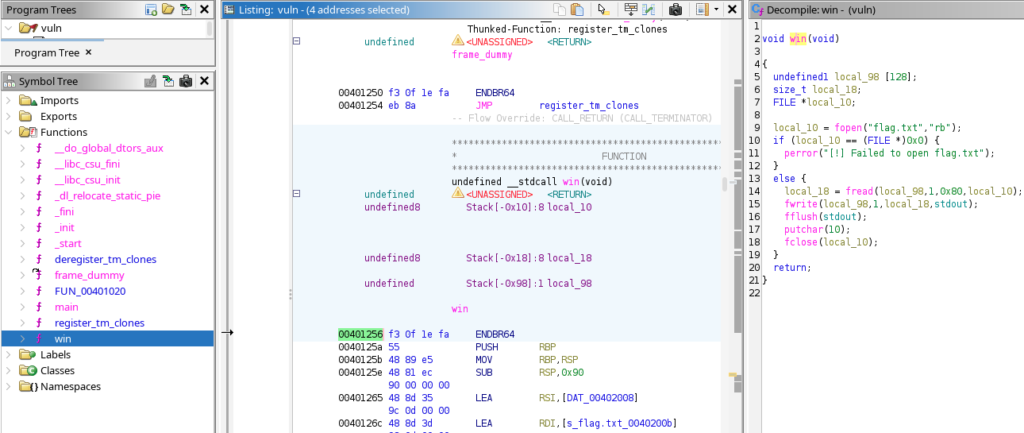
Task: Close the Listing window
Action: tap(732, 10)
